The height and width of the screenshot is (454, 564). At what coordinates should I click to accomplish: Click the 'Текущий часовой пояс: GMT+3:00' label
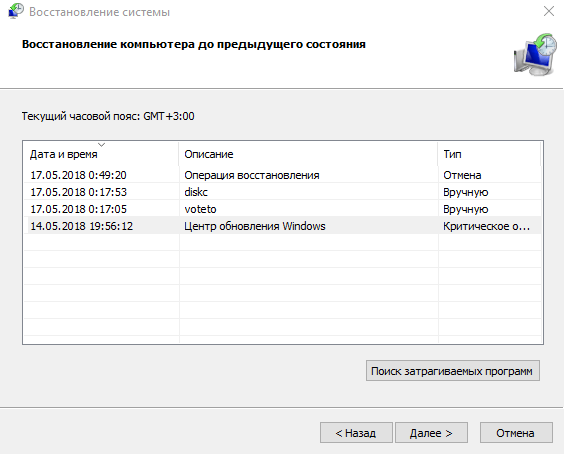[108, 116]
